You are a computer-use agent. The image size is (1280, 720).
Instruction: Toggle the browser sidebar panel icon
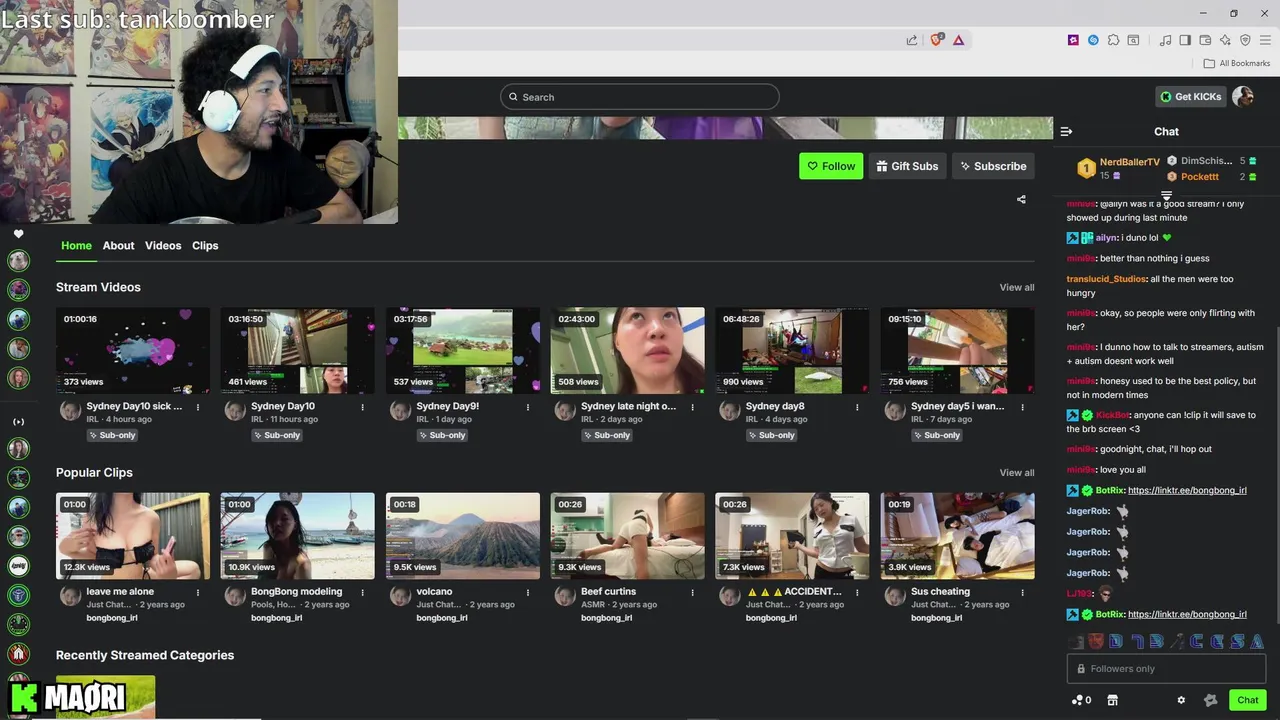pyautogui.click(x=1185, y=40)
